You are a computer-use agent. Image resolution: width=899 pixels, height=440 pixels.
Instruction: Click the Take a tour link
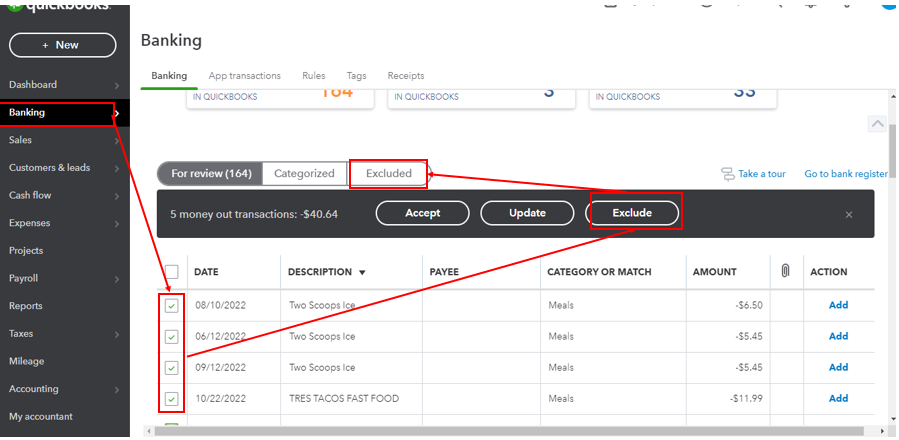pyautogui.click(x=762, y=174)
